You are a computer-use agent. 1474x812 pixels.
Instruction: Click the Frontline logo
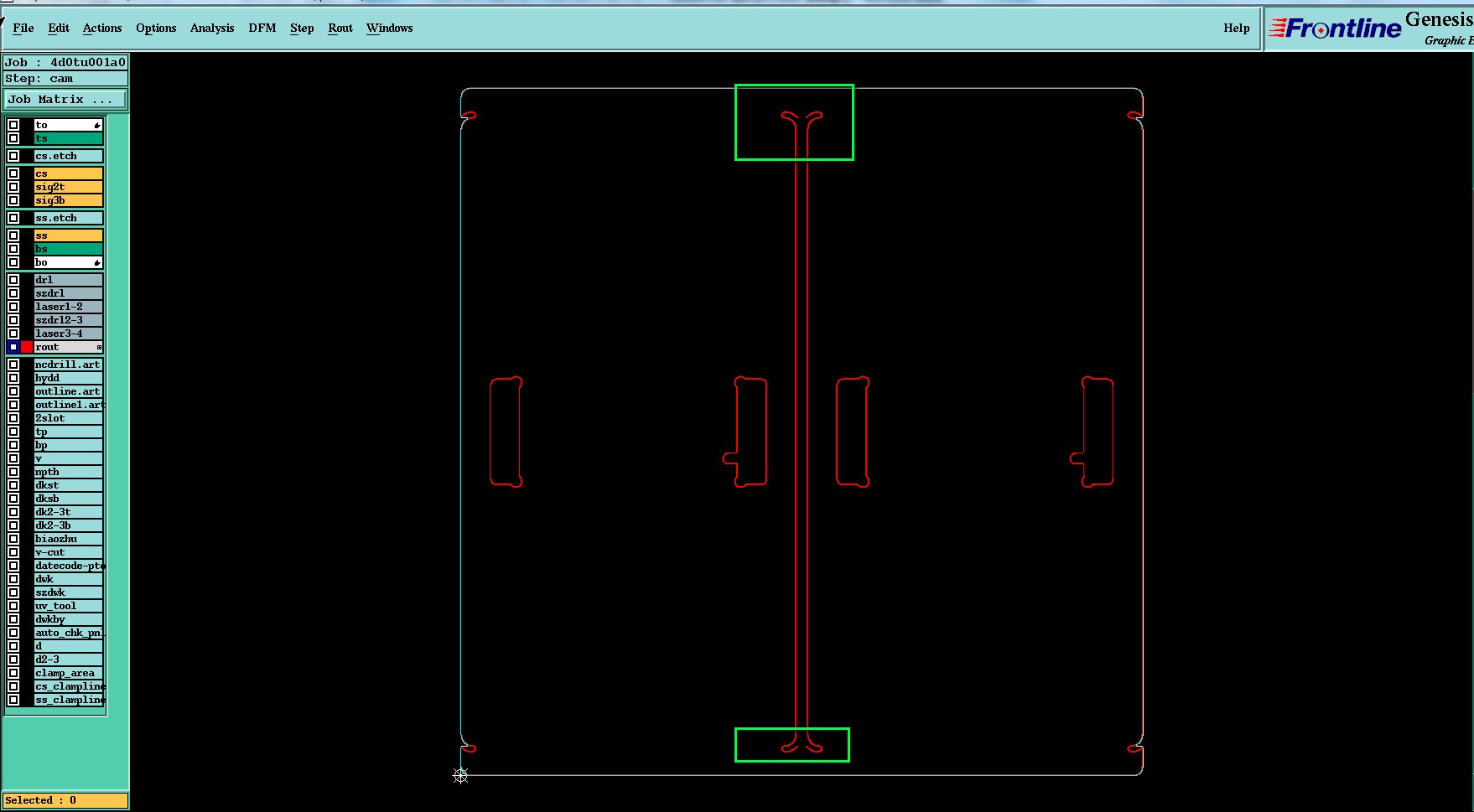tap(1336, 28)
